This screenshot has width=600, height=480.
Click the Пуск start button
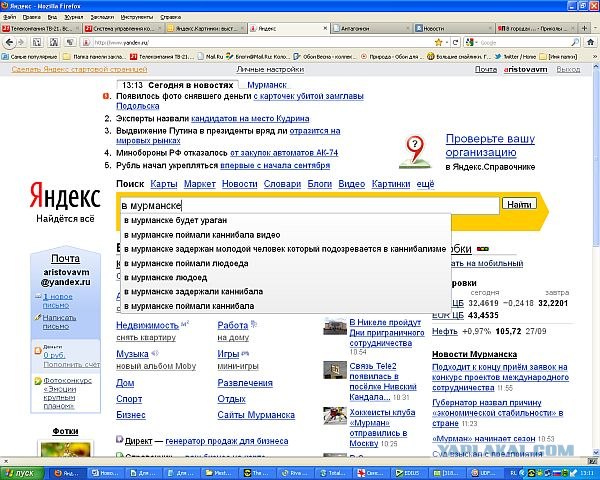click(21, 473)
